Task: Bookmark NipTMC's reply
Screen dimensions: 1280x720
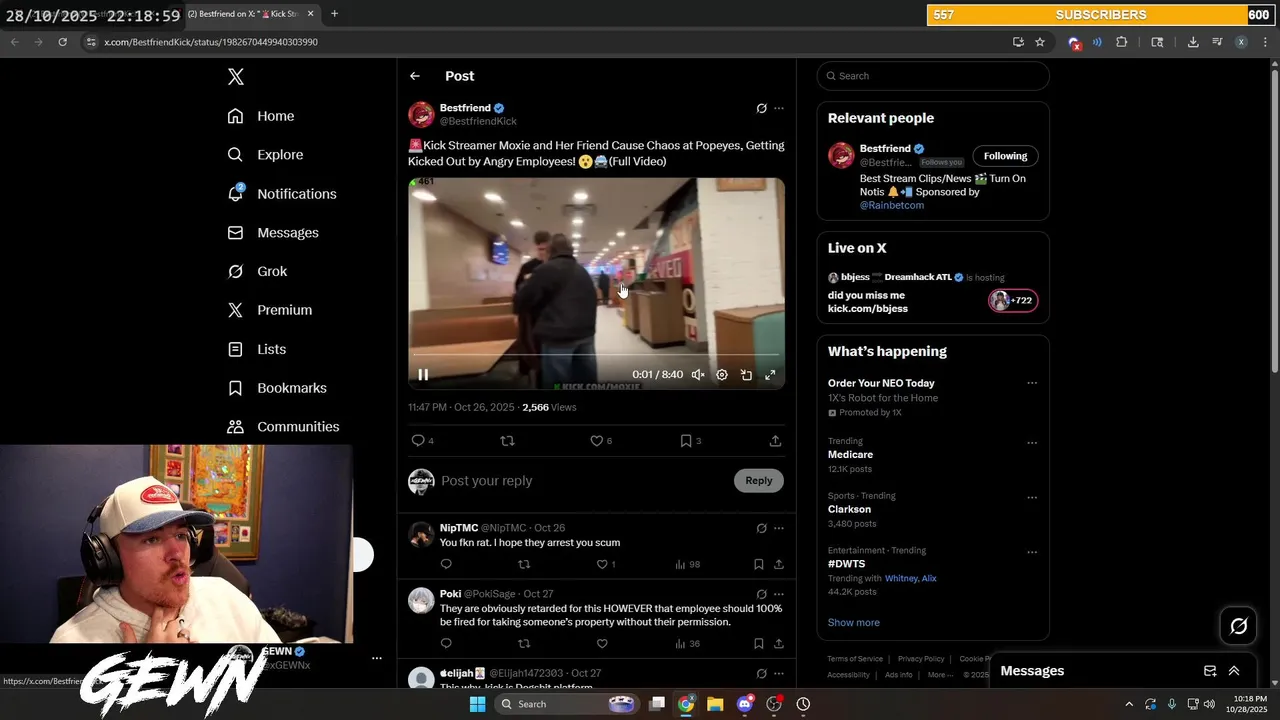Action: click(x=759, y=565)
